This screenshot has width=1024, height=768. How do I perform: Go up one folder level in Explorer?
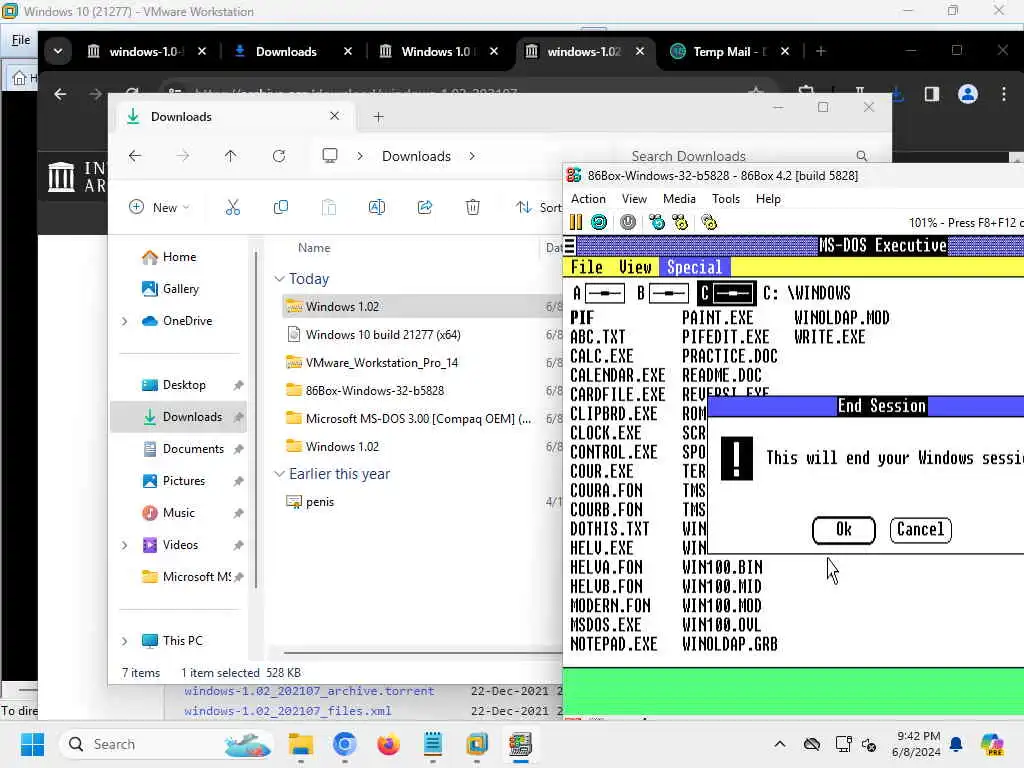click(x=231, y=156)
